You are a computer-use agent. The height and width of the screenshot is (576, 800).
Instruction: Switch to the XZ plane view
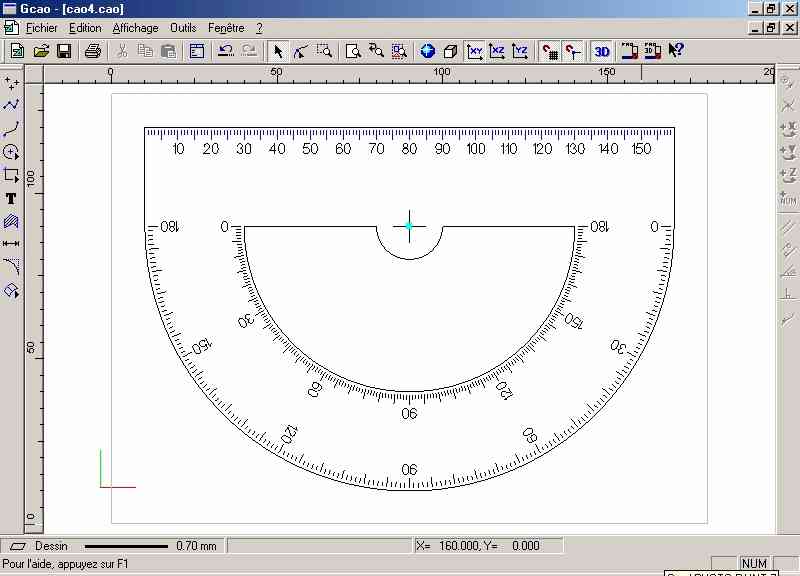pyautogui.click(x=497, y=51)
